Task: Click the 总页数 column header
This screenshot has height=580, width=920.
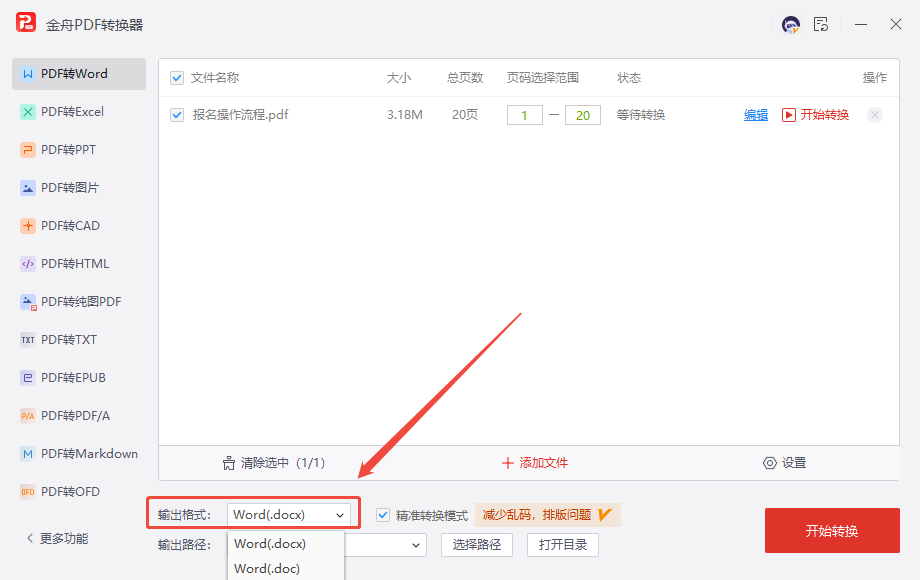Action: 465,78
